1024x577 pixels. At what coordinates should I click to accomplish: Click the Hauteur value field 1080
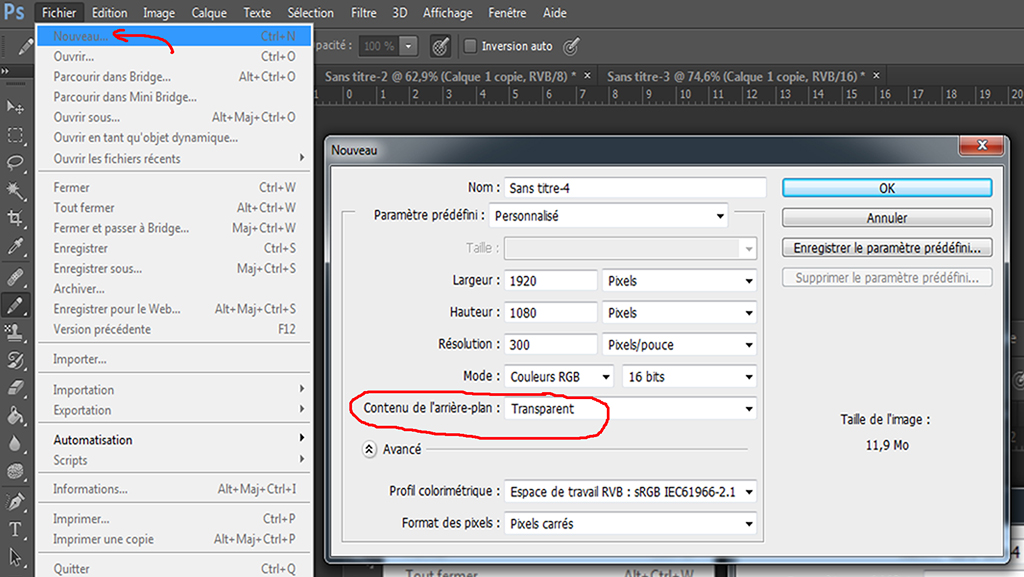[x=551, y=313]
